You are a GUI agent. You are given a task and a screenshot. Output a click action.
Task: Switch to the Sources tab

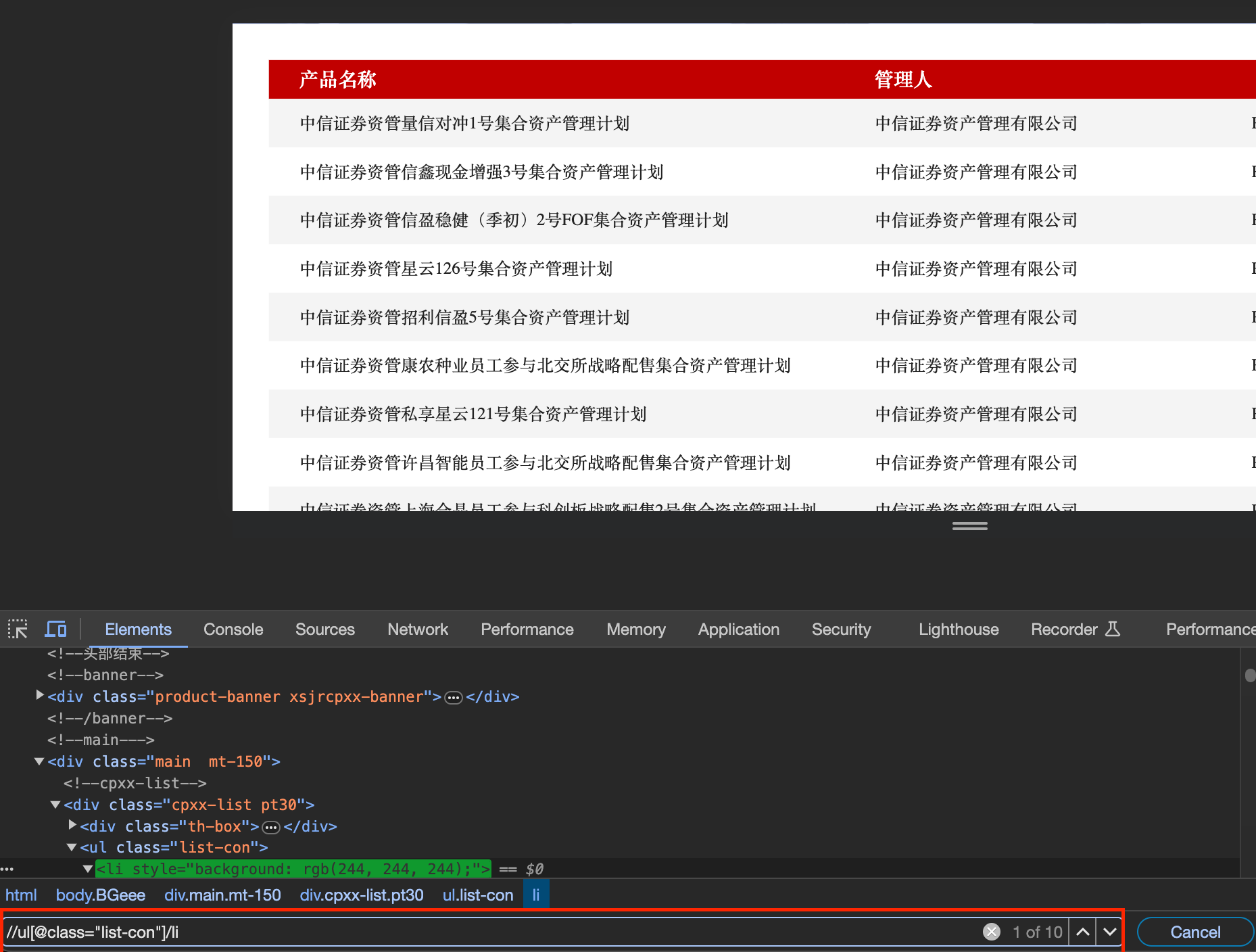325,629
